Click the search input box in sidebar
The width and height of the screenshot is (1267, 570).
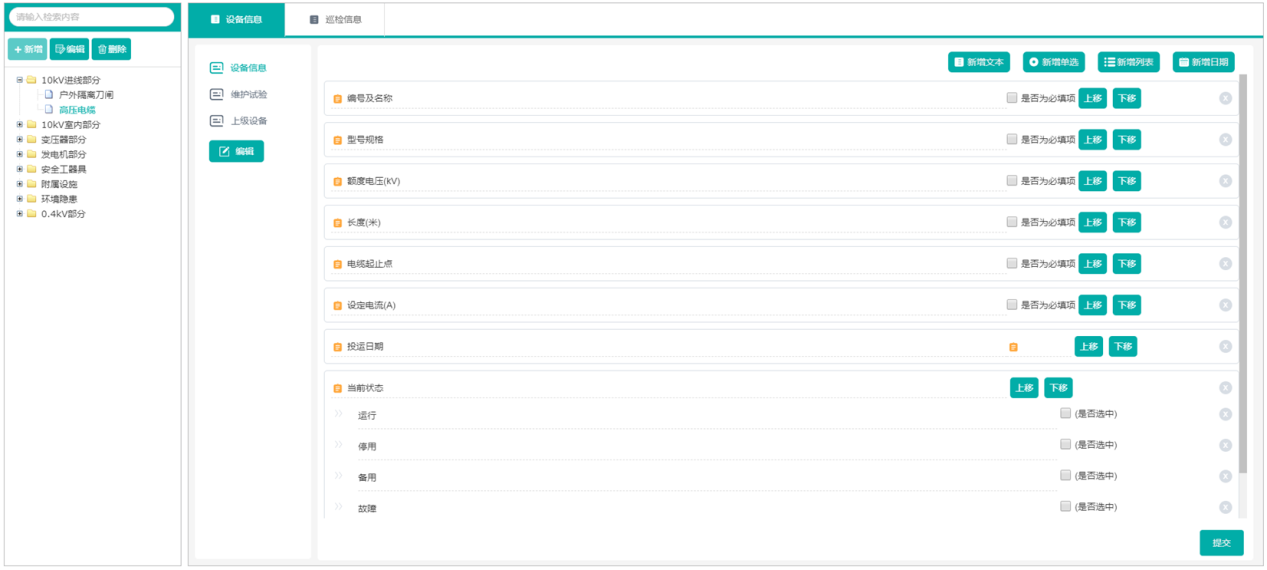91,17
